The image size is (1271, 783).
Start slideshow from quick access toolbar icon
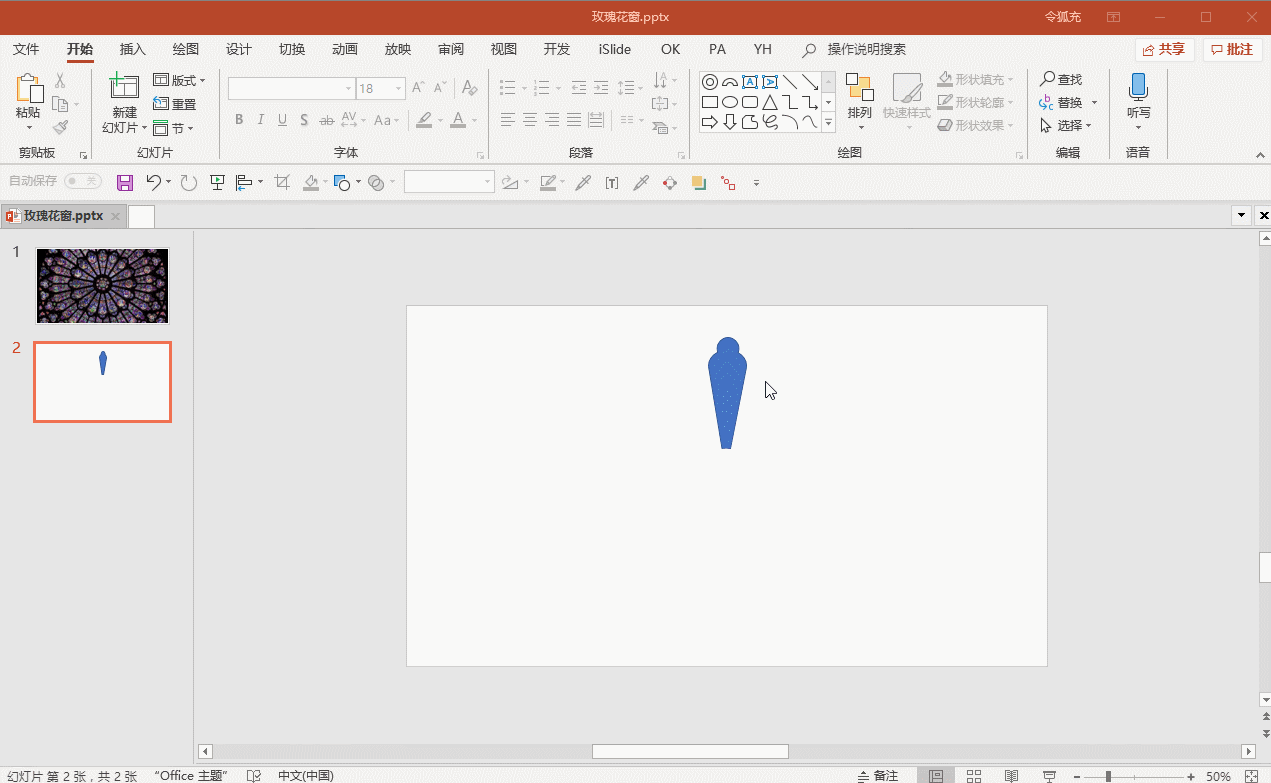coord(217,182)
